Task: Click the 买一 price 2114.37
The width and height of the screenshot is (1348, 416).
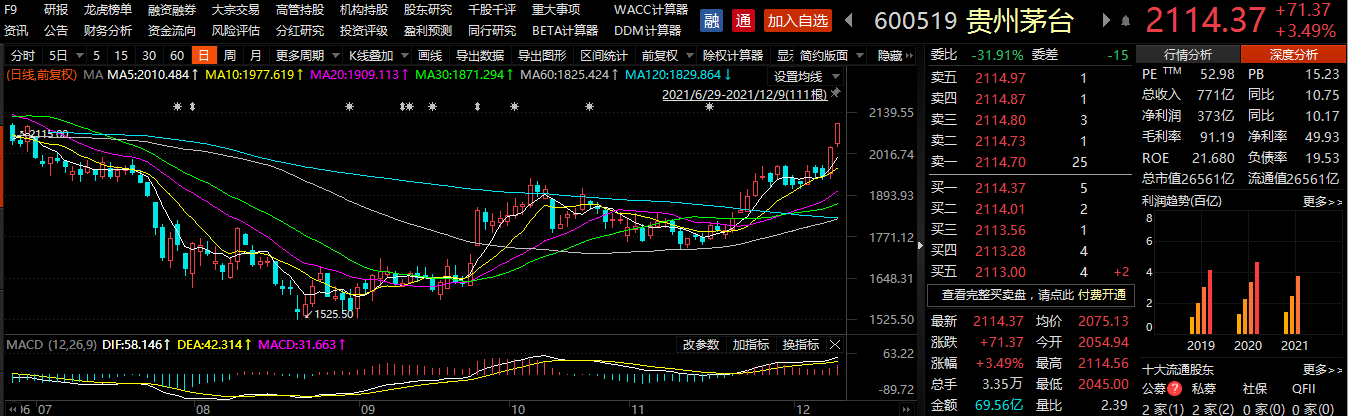Action: coord(1000,187)
